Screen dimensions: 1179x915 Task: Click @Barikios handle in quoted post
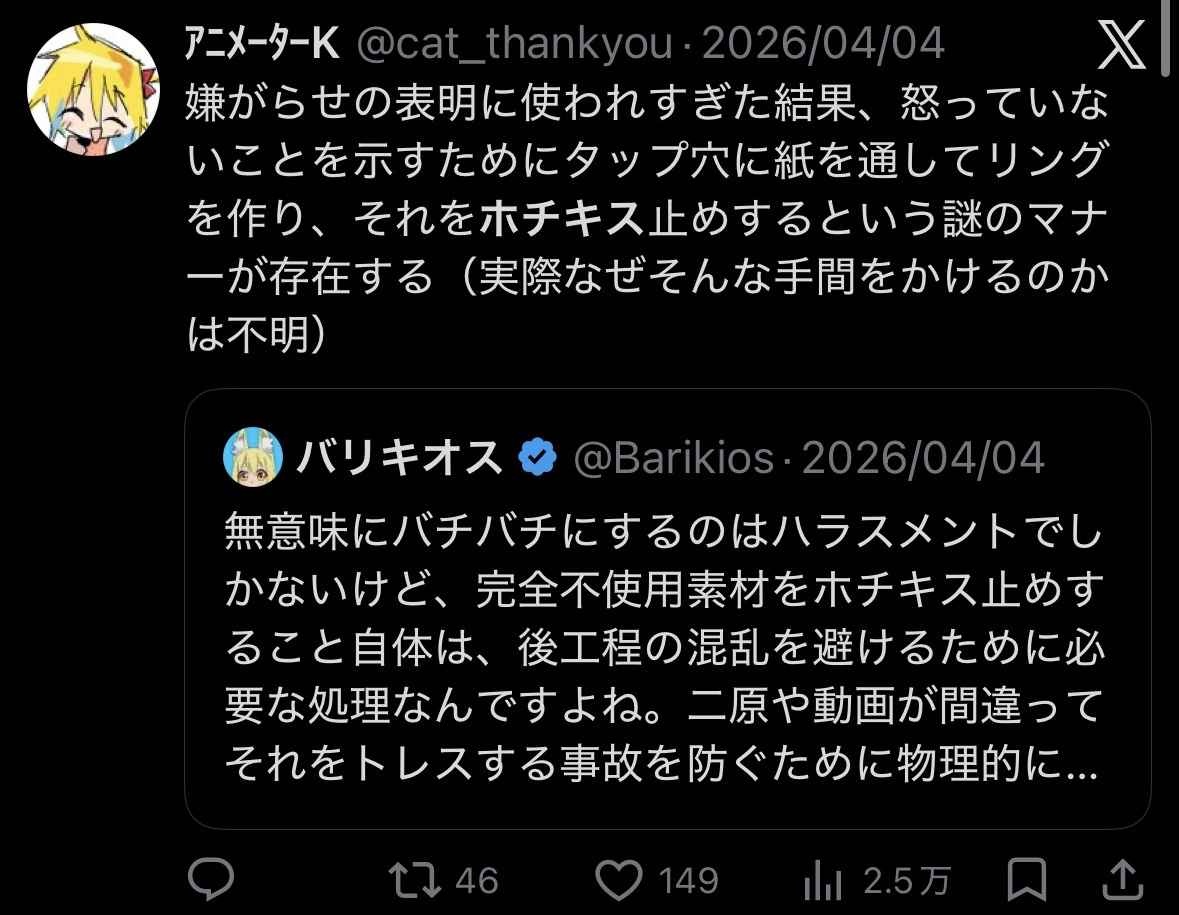[x=673, y=459]
